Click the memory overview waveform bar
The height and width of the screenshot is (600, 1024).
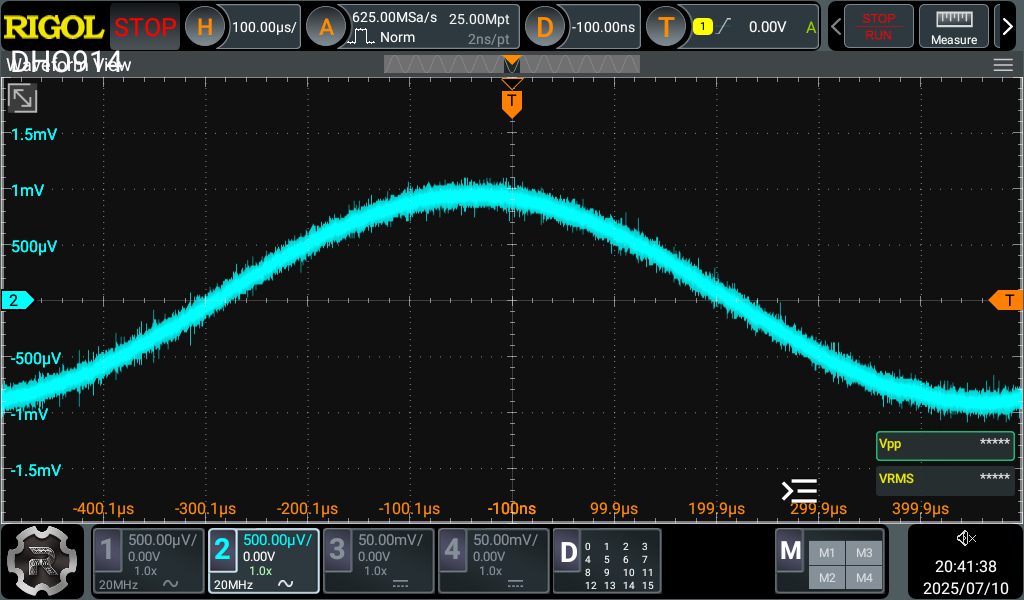click(511, 64)
